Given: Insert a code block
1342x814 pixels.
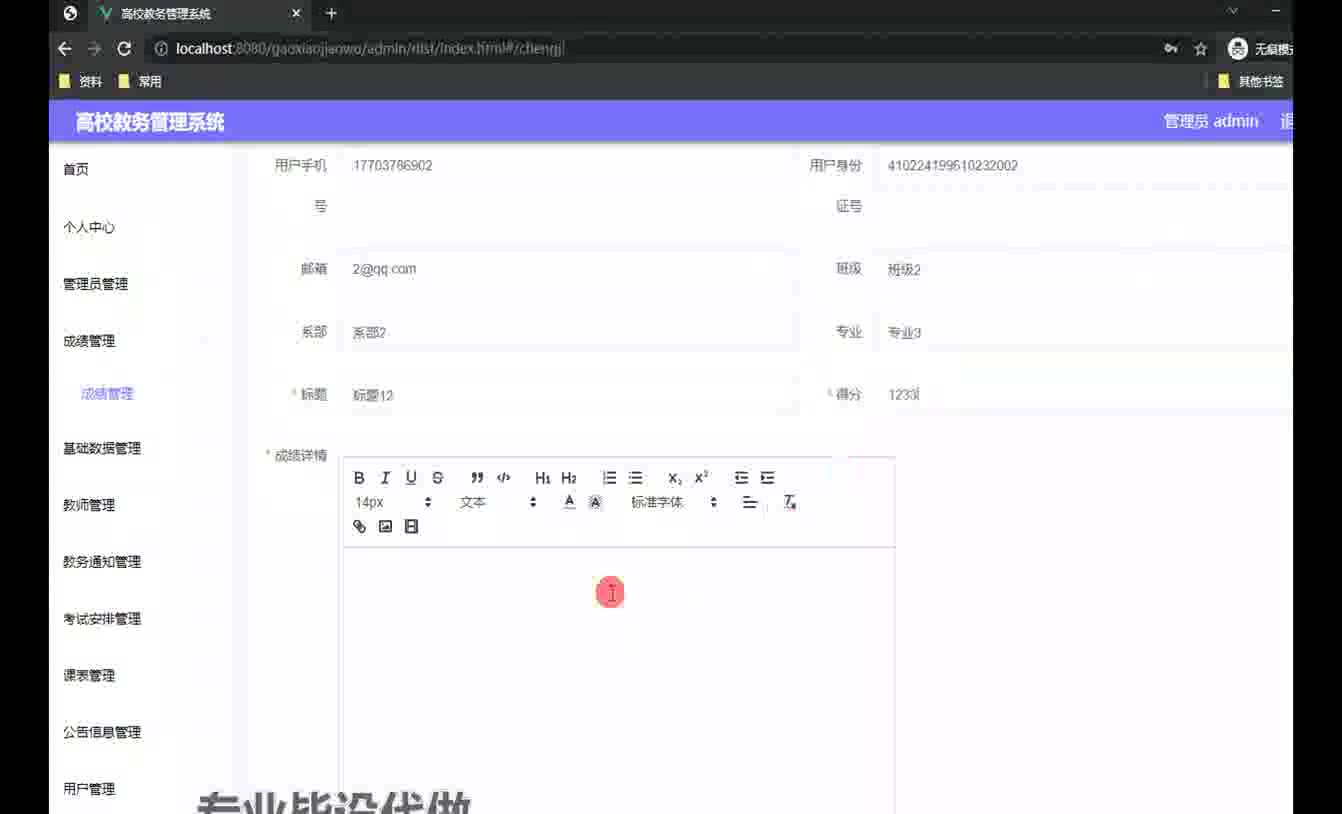Looking at the screenshot, I should coord(503,478).
